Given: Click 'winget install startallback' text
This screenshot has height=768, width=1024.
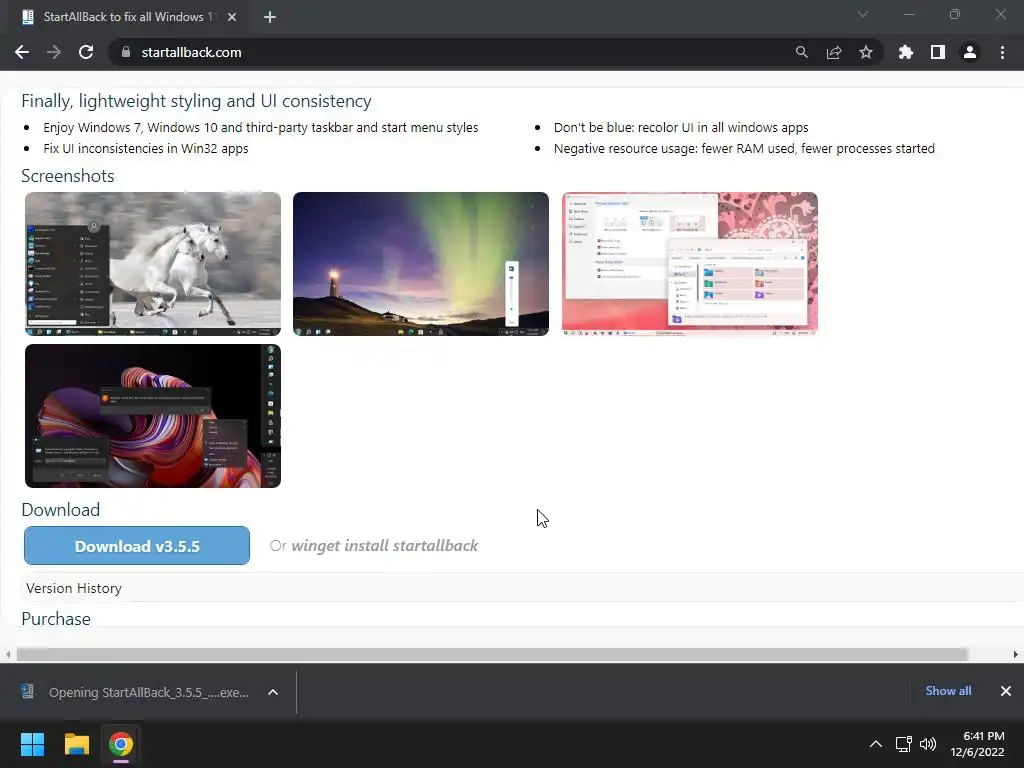Looking at the screenshot, I should (385, 546).
